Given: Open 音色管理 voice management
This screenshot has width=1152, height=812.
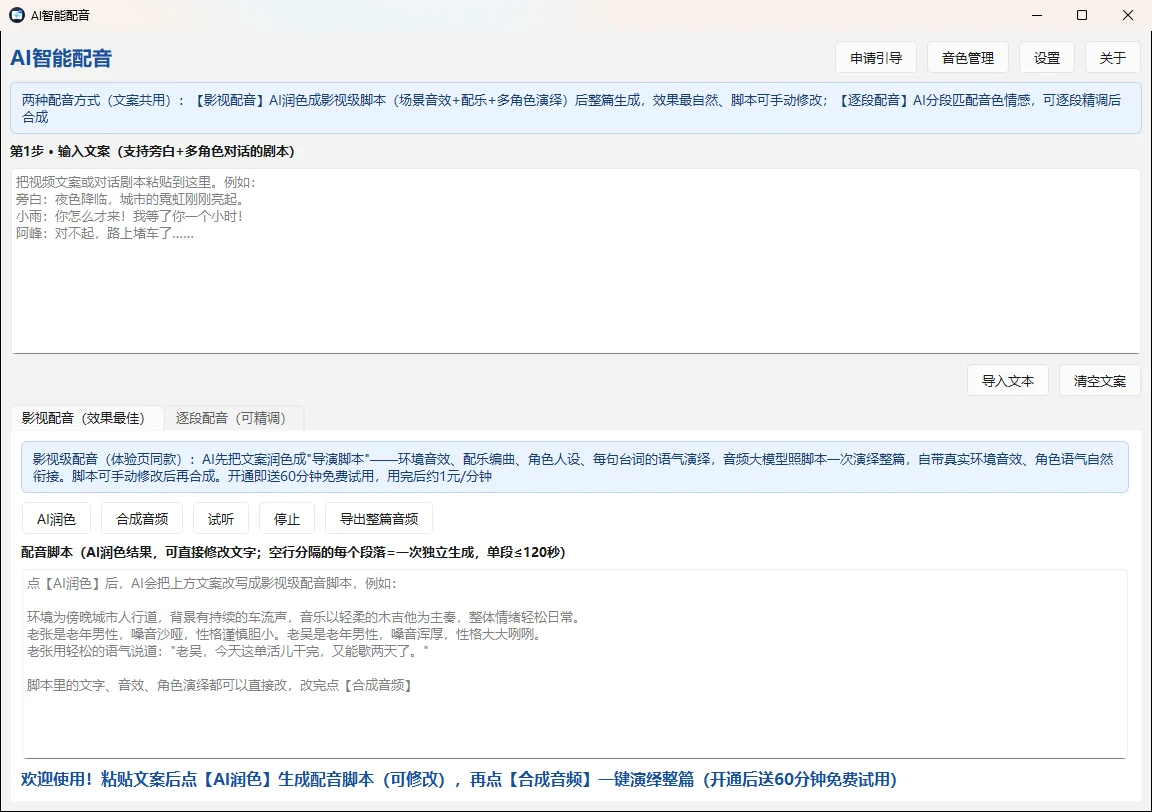Looking at the screenshot, I should click(968, 58).
